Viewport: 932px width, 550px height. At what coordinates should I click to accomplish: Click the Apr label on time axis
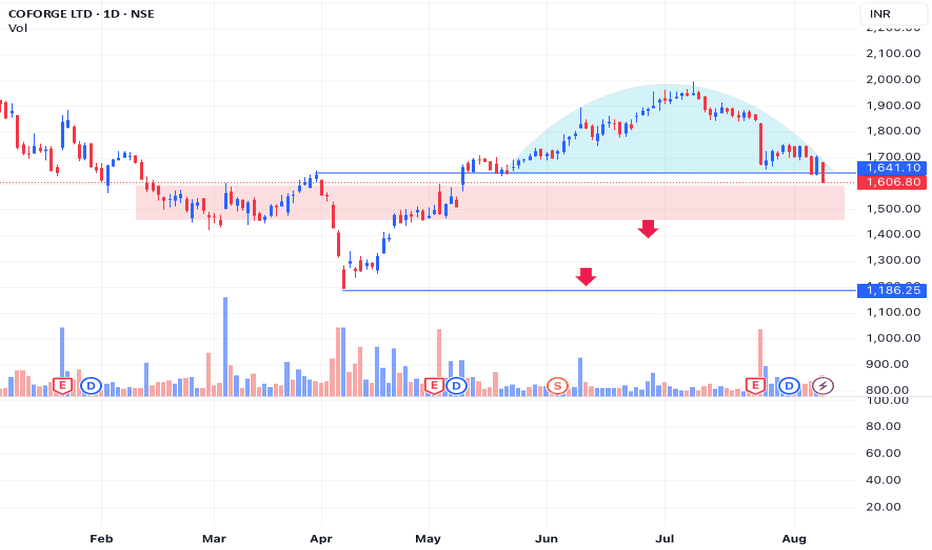321,539
